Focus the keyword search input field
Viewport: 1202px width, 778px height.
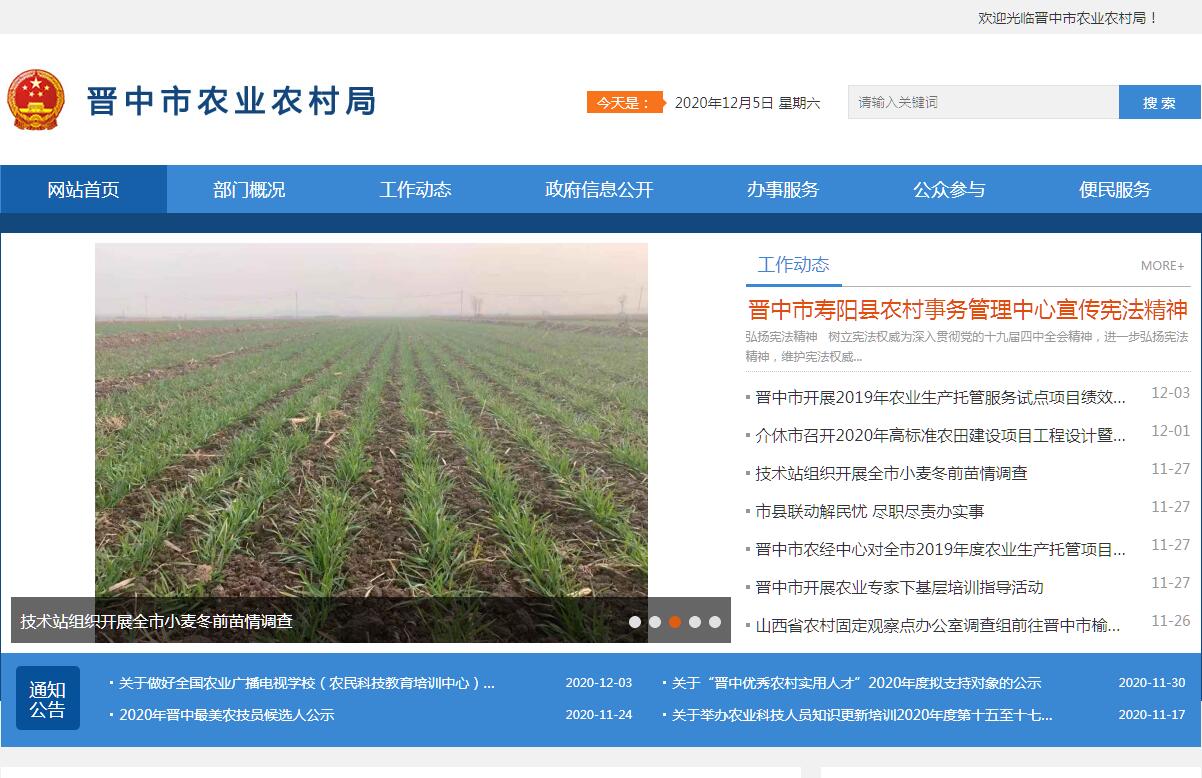pyautogui.click(x=982, y=102)
